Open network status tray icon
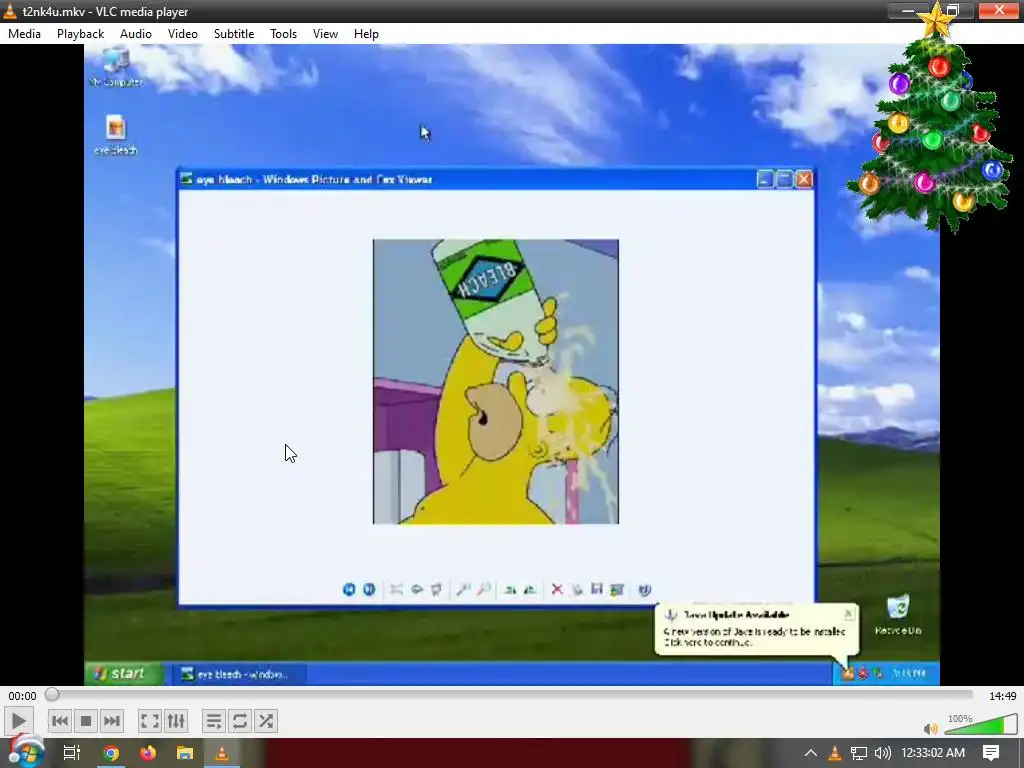The image size is (1024, 768). coord(859,753)
